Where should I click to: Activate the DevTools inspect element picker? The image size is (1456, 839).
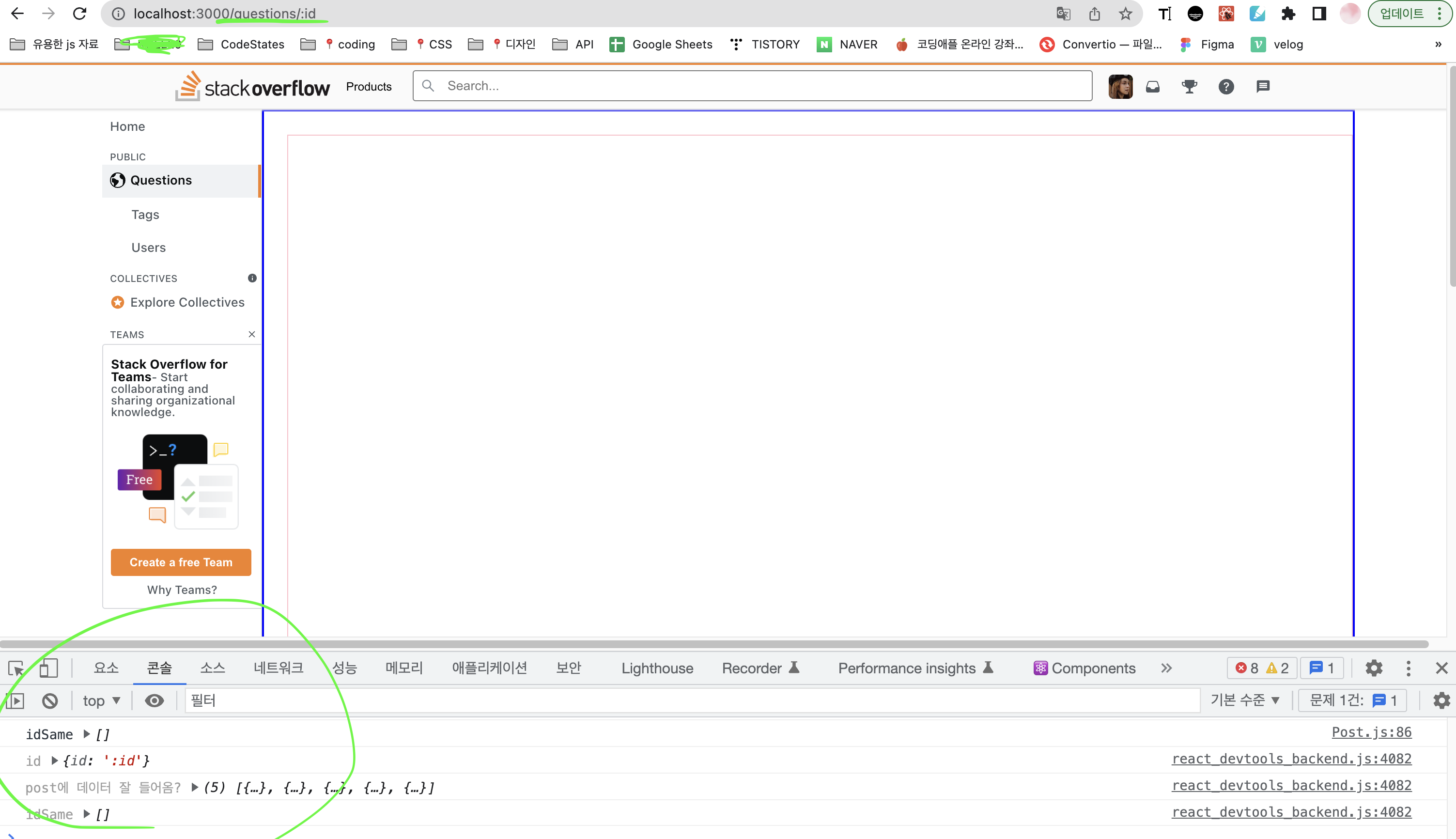tap(16, 668)
